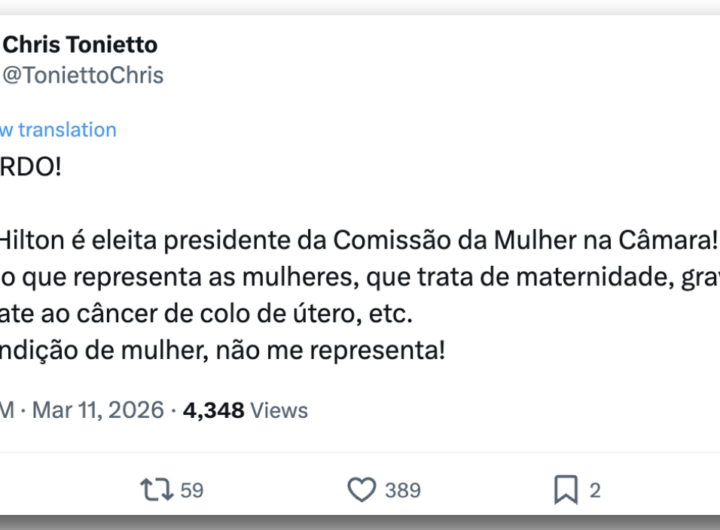Open Chris Tonietto's profile via display name
720x530 pixels.
pyautogui.click(x=81, y=45)
